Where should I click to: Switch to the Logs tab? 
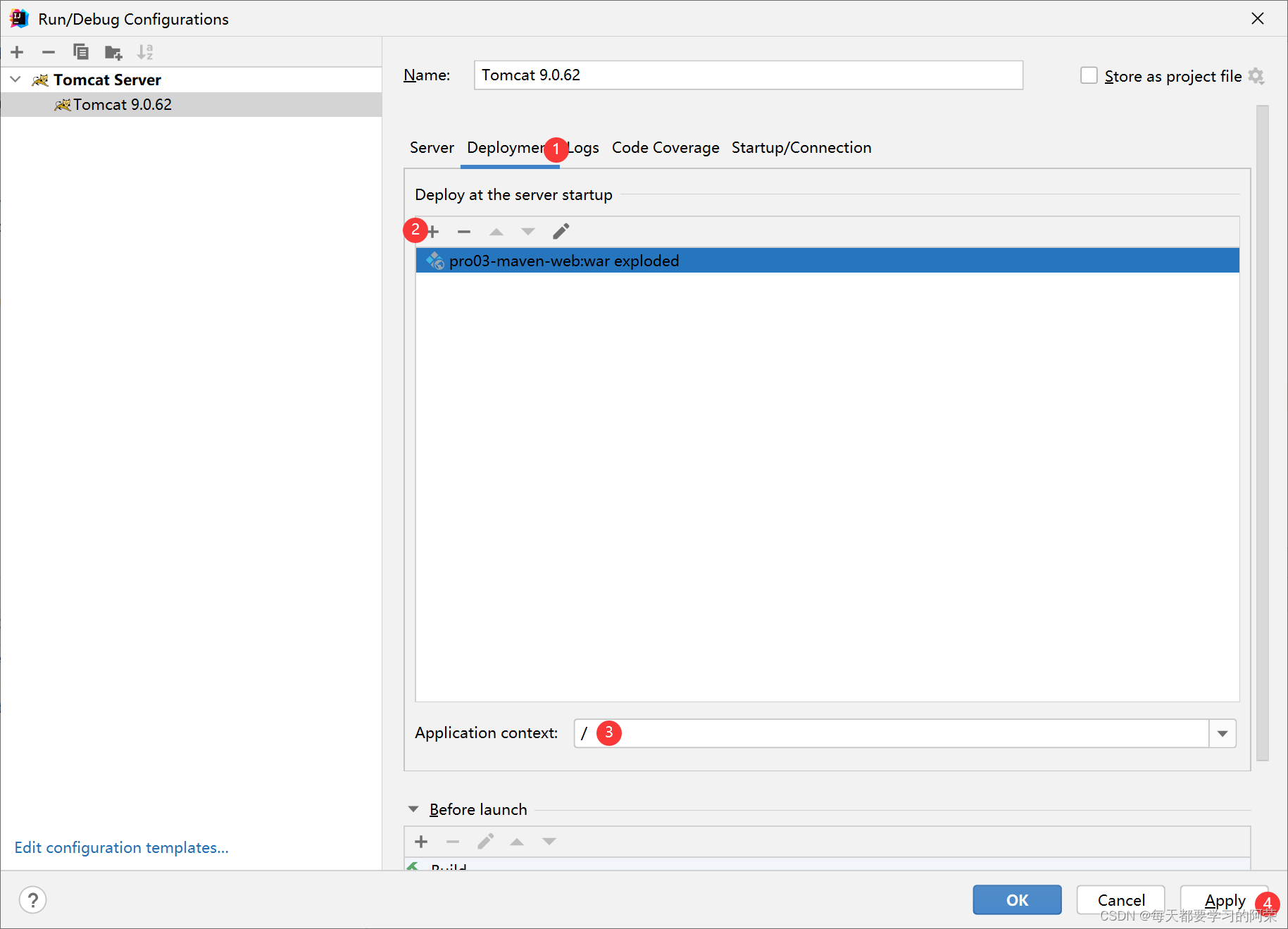point(584,148)
